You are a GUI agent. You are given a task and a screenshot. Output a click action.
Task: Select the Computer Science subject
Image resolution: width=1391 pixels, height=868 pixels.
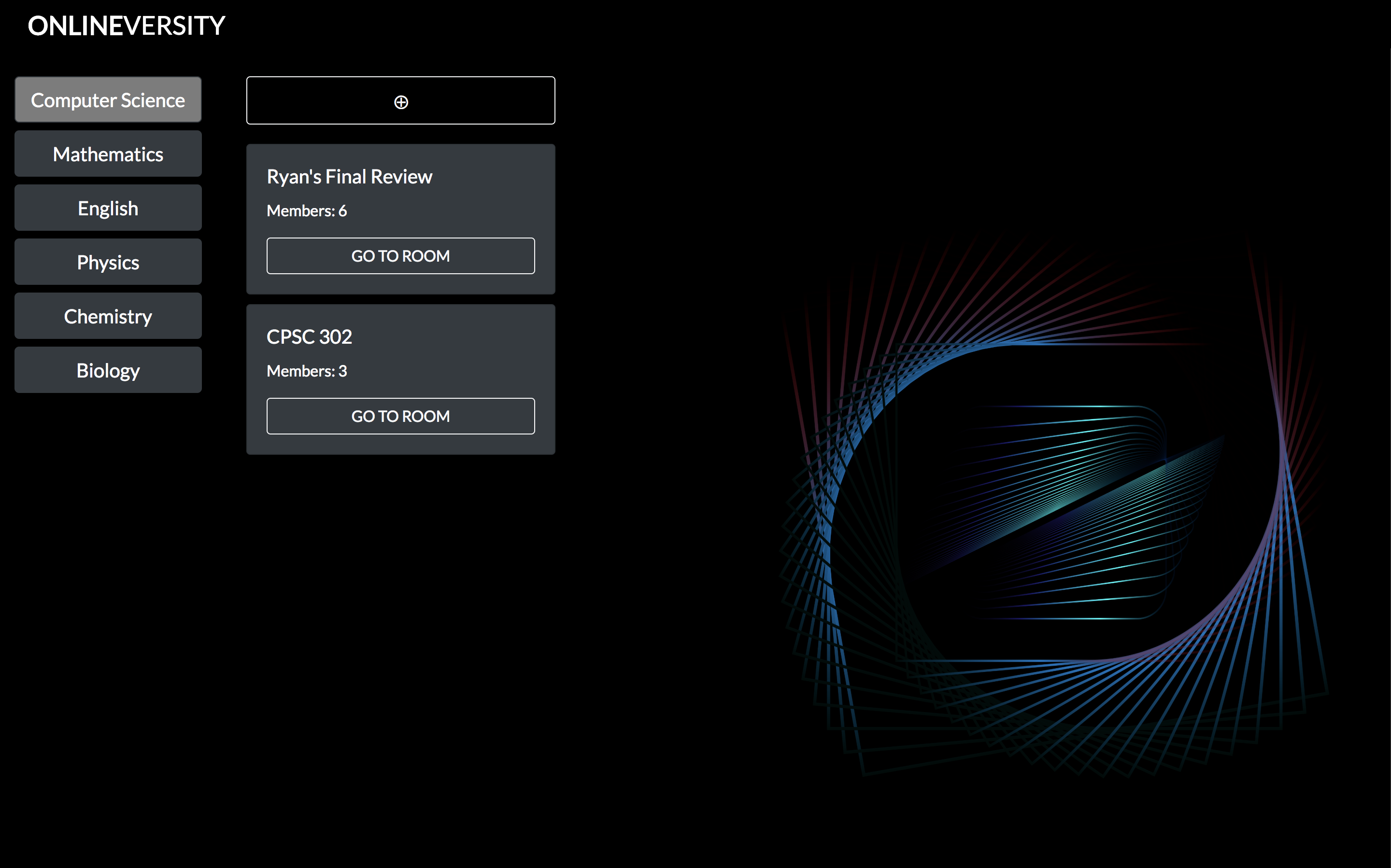click(108, 100)
